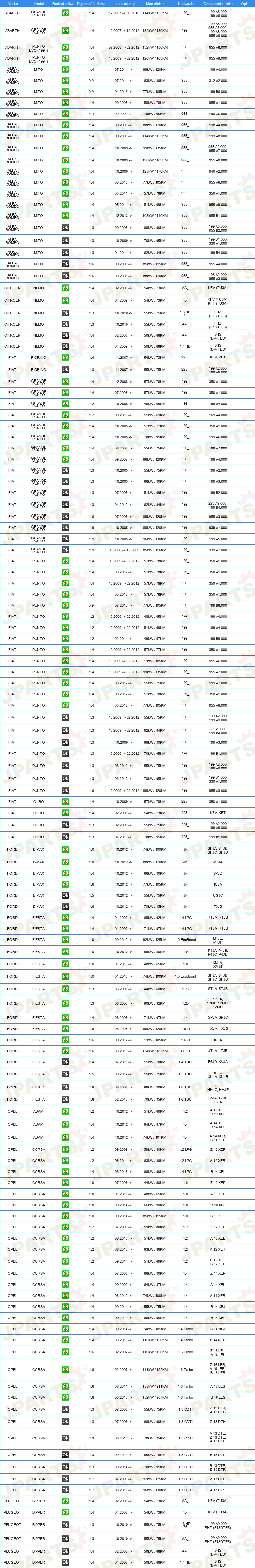Click diesel ON icon in Opel Corsa A 17 DTS row
Image resolution: width=255 pixels, height=1568 pixels.
[65, 1490]
